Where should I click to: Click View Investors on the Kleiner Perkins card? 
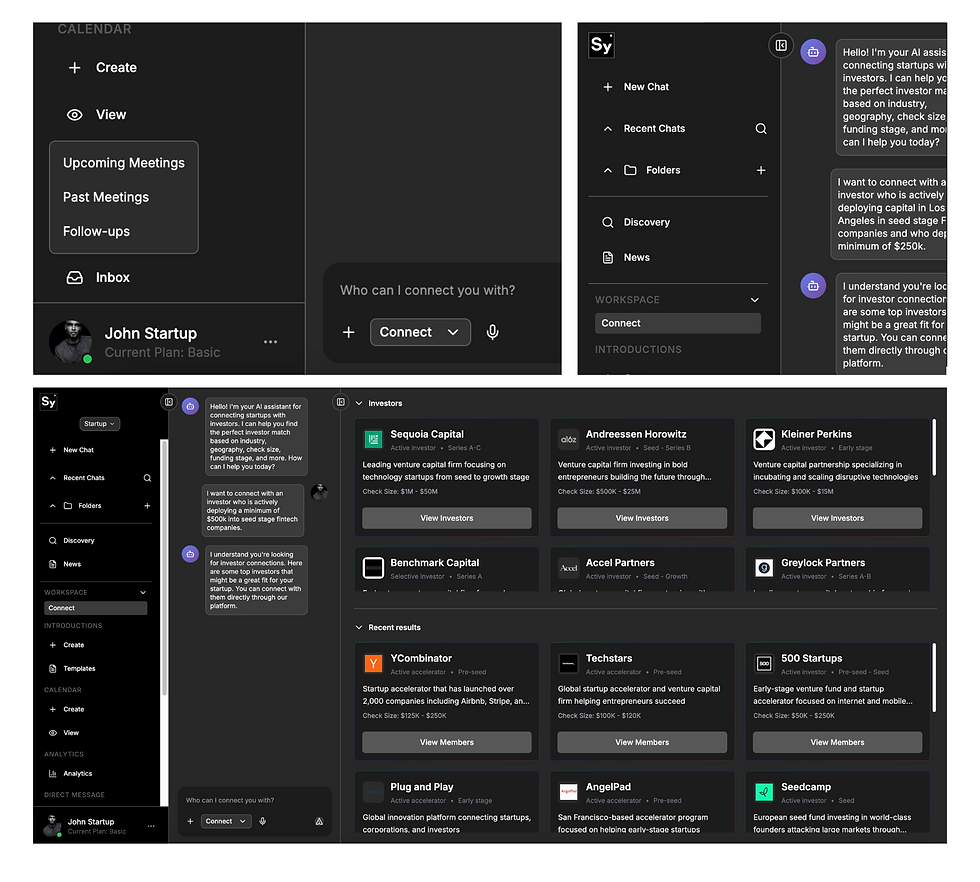click(x=838, y=518)
